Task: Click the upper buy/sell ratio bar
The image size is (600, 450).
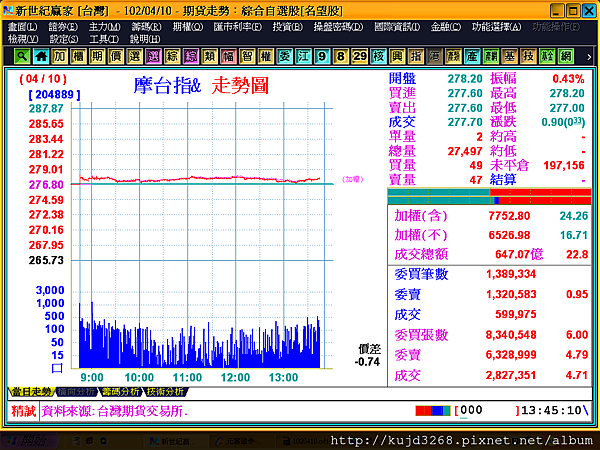Action: click(489, 192)
